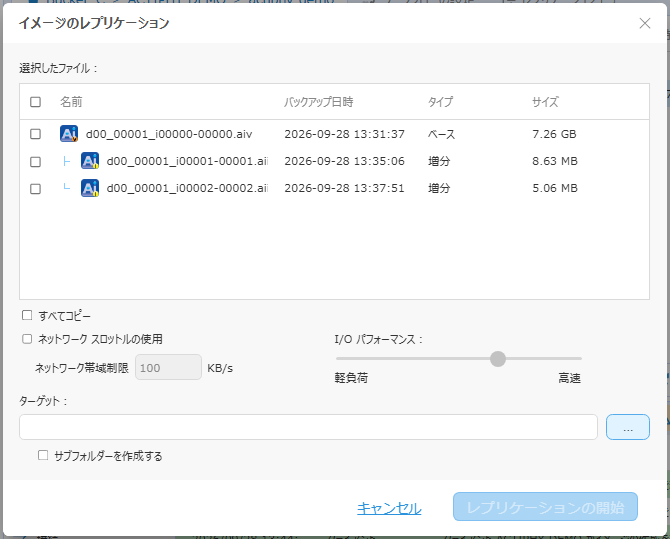Click the date 2026-09-28 13:31:37
The height and width of the screenshot is (539, 670).
click(344, 134)
